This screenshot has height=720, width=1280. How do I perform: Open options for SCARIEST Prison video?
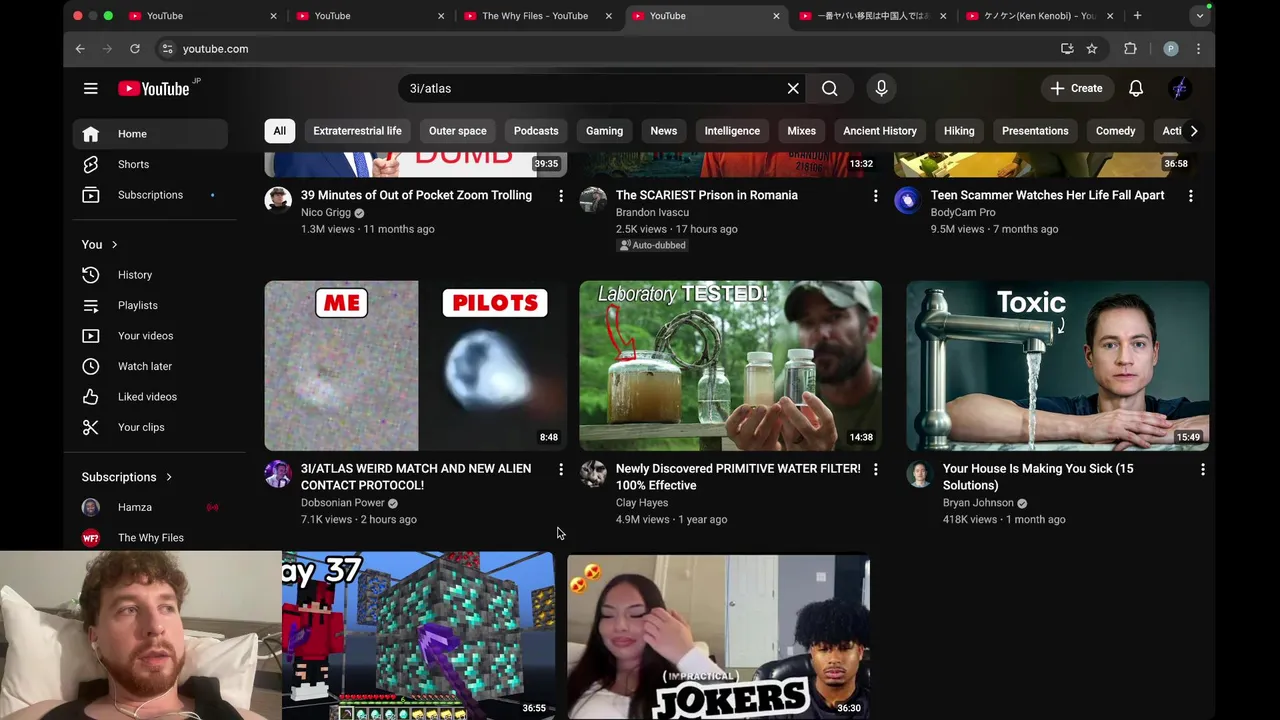click(x=875, y=196)
